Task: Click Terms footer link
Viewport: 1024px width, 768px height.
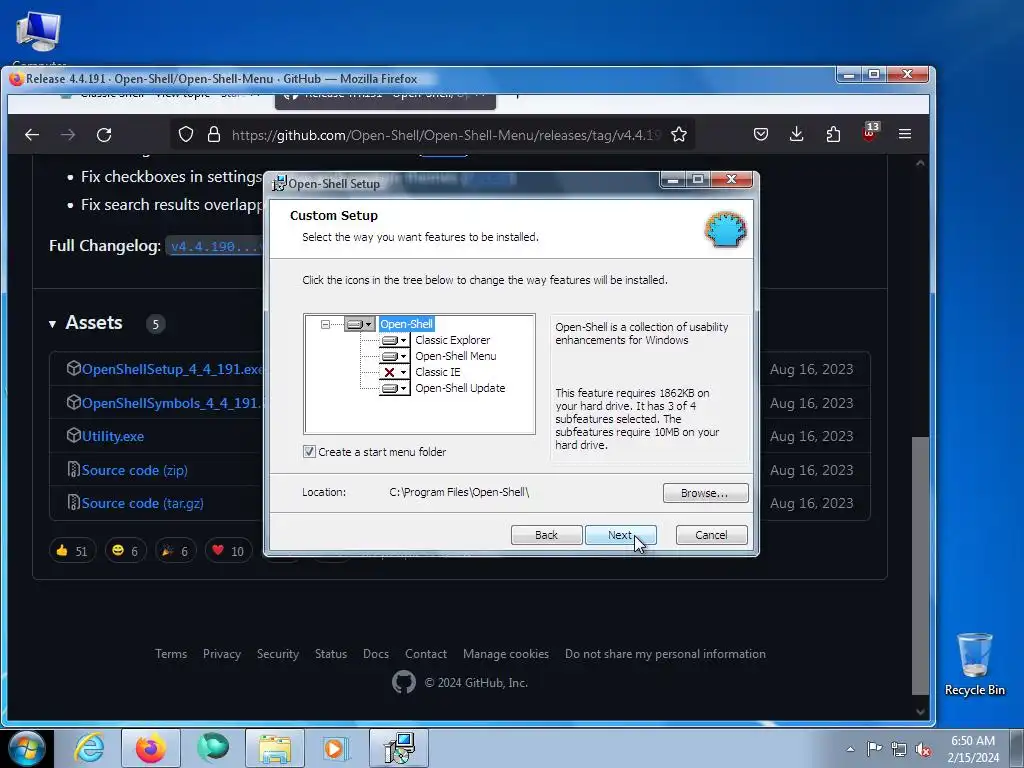Action: point(171,654)
